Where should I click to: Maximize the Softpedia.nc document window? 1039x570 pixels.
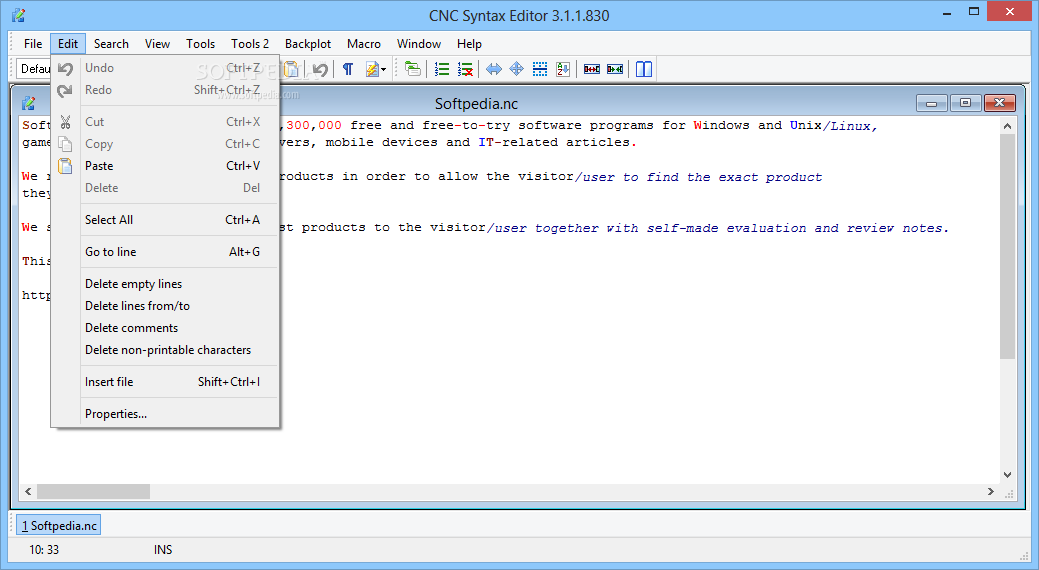click(x=965, y=103)
